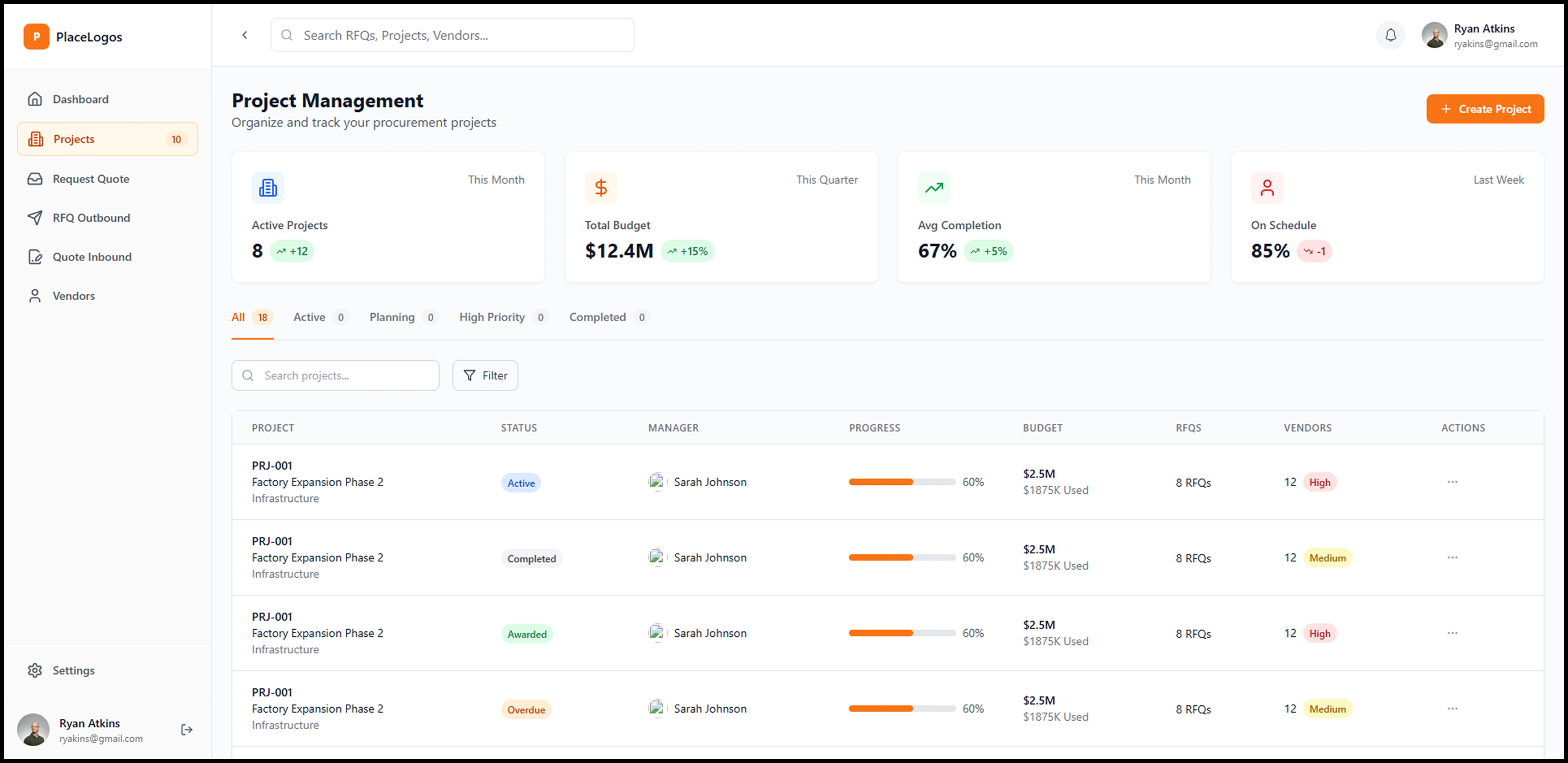Open the Quote Inbound section

point(92,257)
